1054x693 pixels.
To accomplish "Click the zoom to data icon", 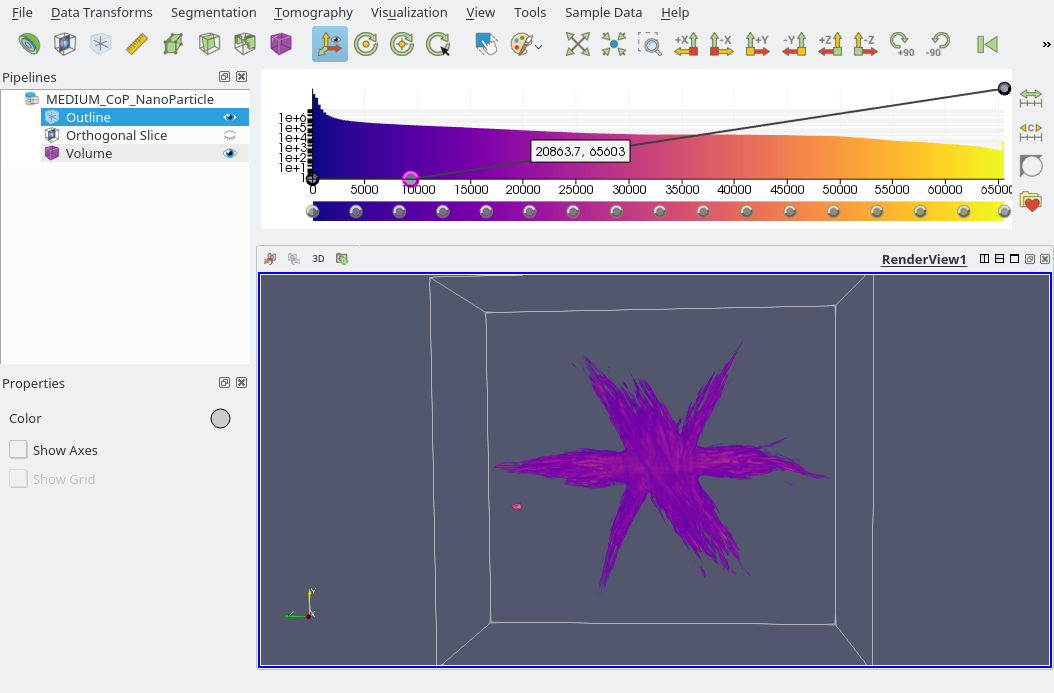I will pos(614,44).
